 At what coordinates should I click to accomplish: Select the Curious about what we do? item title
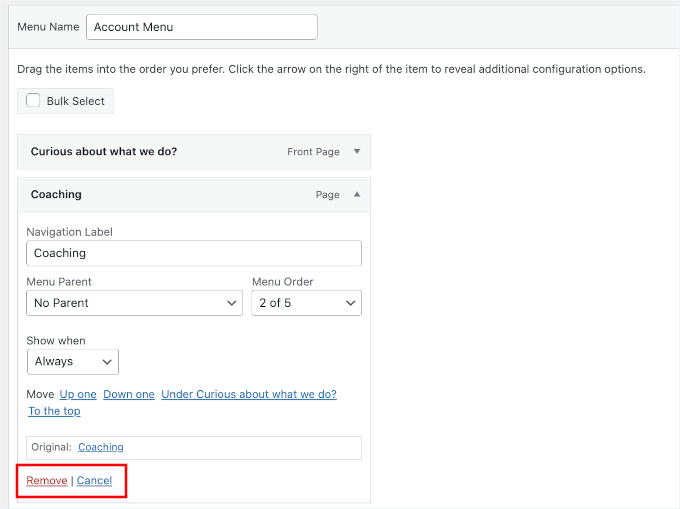tap(104, 152)
